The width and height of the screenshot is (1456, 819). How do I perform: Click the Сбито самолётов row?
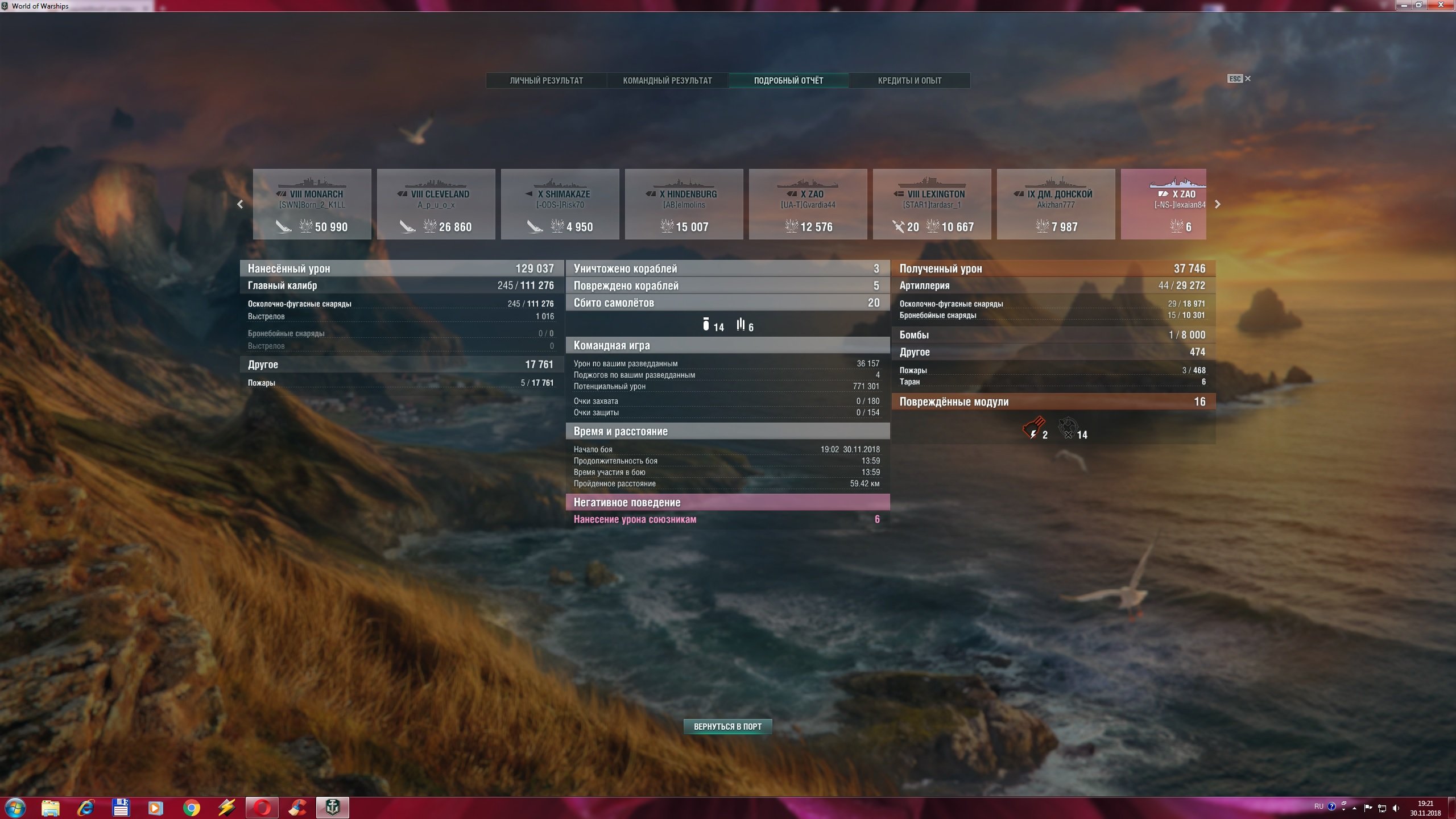[727, 303]
